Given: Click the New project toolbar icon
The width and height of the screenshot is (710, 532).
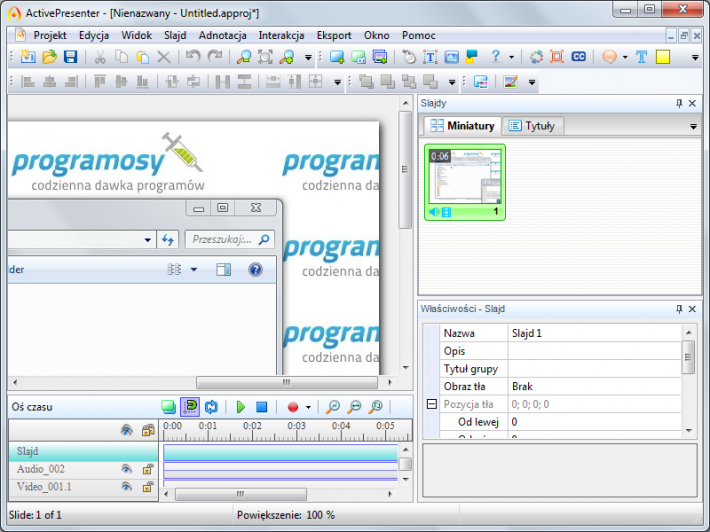Looking at the screenshot, I should click(x=28, y=57).
